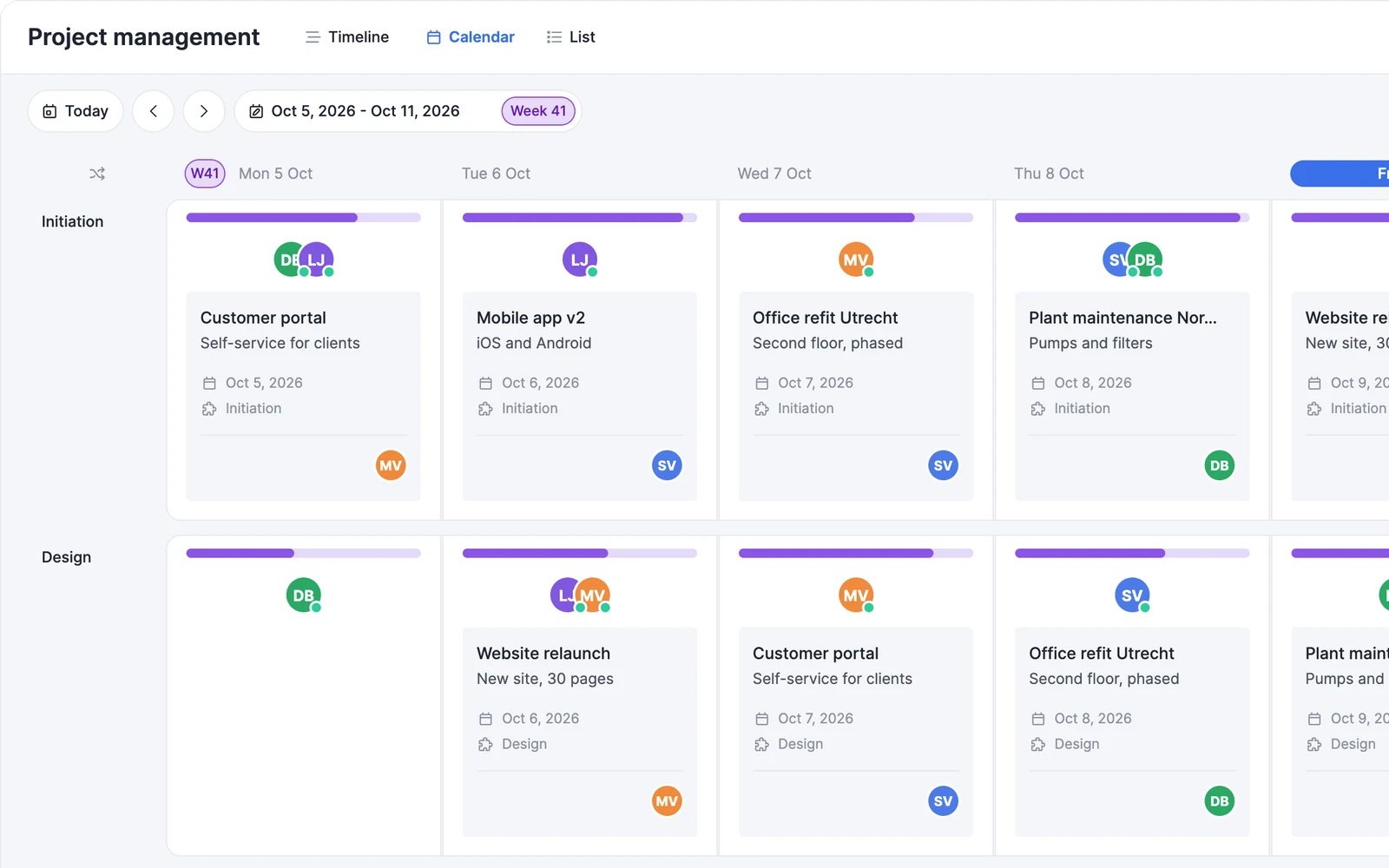The image size is (1389, 868).
Task: Select the Thu 8 Oct column header
Action: click(1049, 174)
